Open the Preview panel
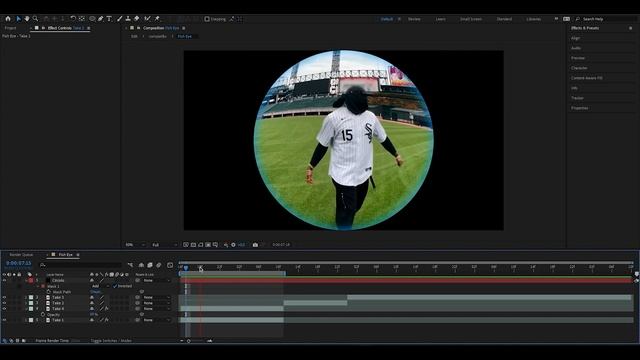The image size is (640, 360). 578,58
